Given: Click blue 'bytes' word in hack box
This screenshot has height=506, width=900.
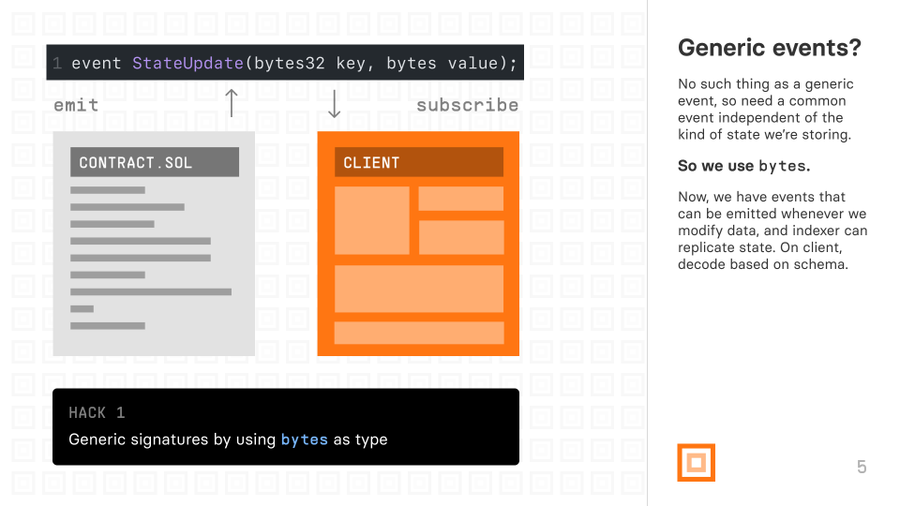Looking at the screenshot, I should (304, 439).
